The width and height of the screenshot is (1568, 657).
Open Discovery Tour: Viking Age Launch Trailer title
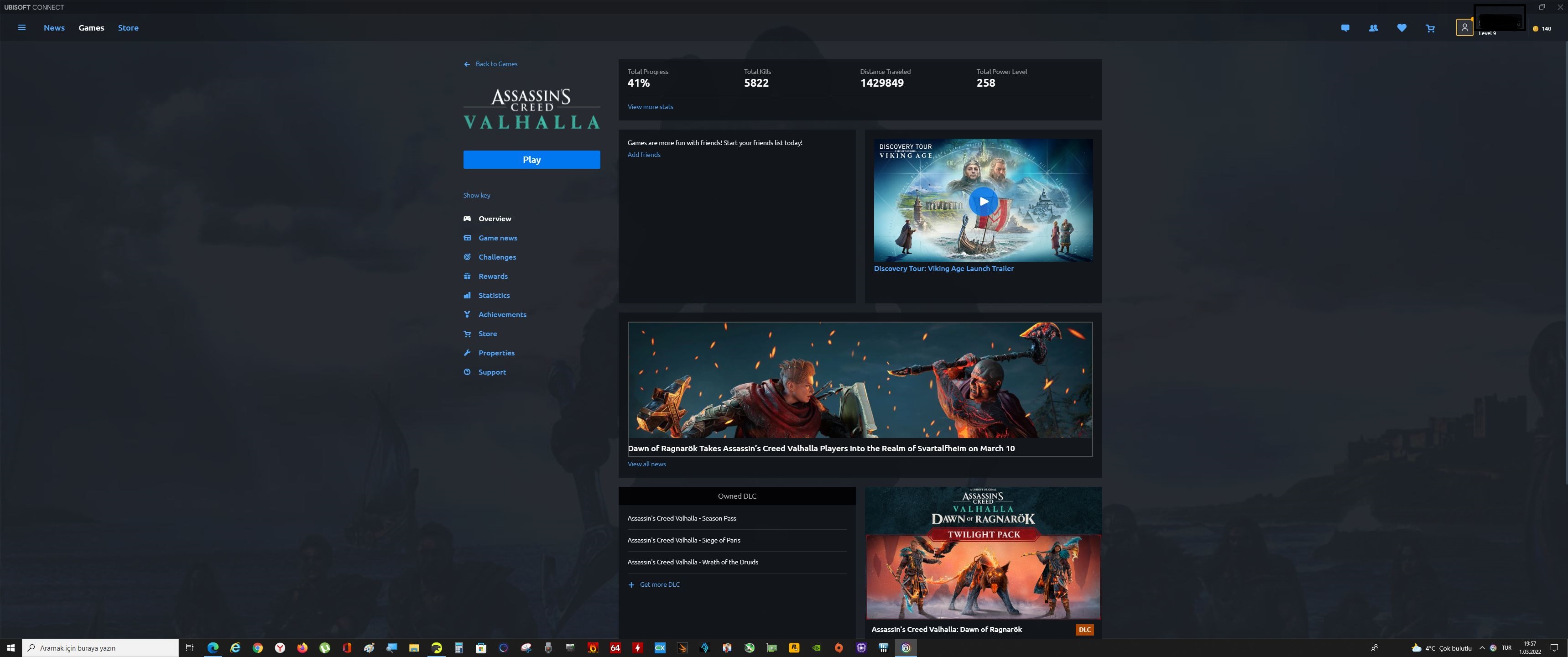click(943, 269)
